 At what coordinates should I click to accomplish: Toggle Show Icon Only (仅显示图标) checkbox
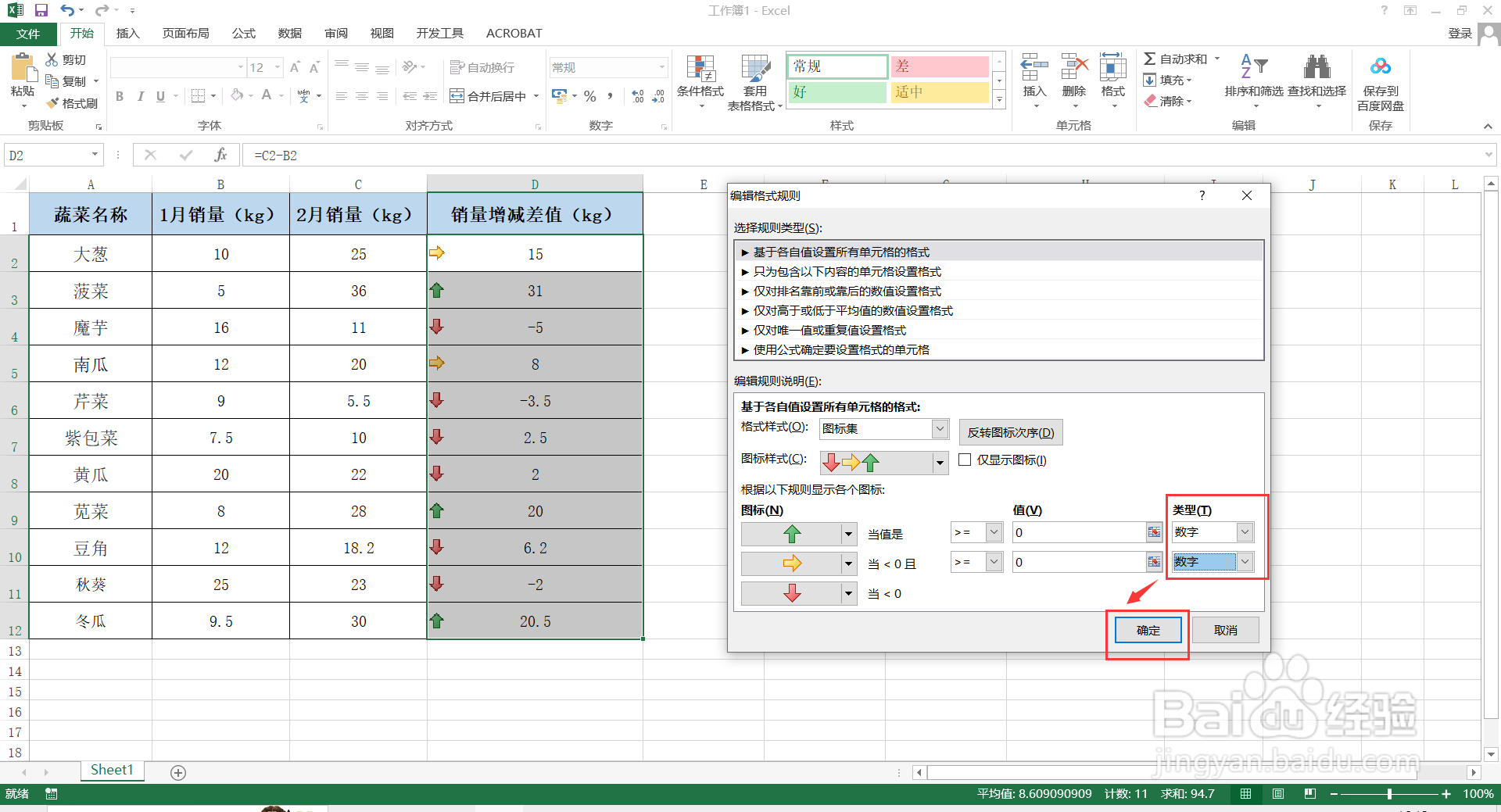click(965, 460)
